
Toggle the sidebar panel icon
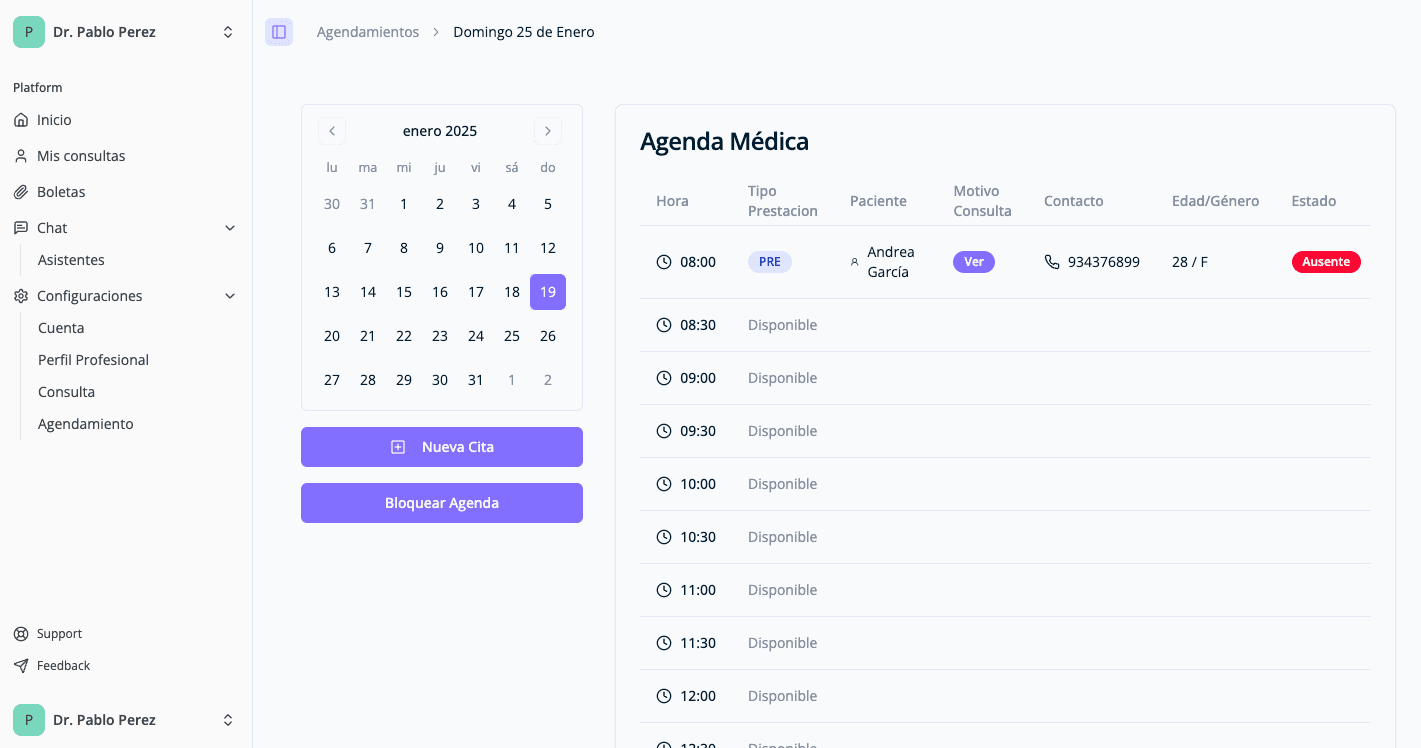point(279,32)
